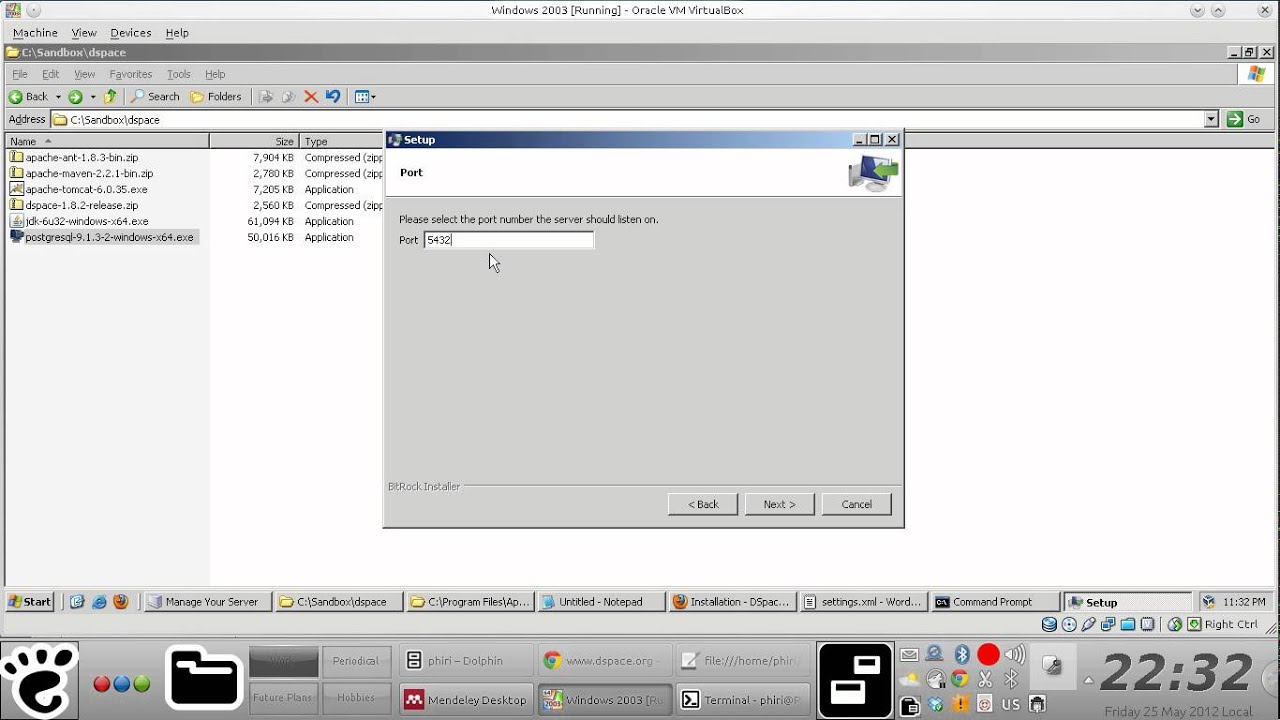Select apache-maven-2.2.1-bin.zip file
This screenshot has width=1280, height=720.
click(81, 173)
